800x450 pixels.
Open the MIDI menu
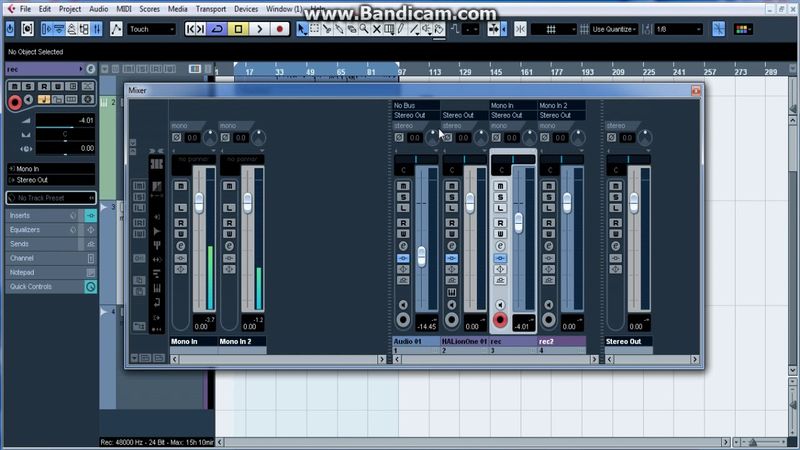(x=123, y=9)
